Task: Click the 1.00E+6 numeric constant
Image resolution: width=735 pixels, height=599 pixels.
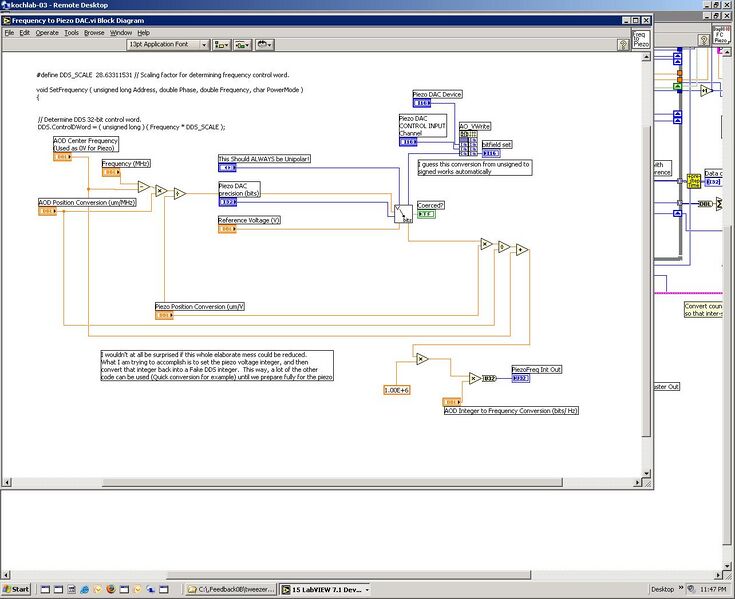Action: (396, 389)
